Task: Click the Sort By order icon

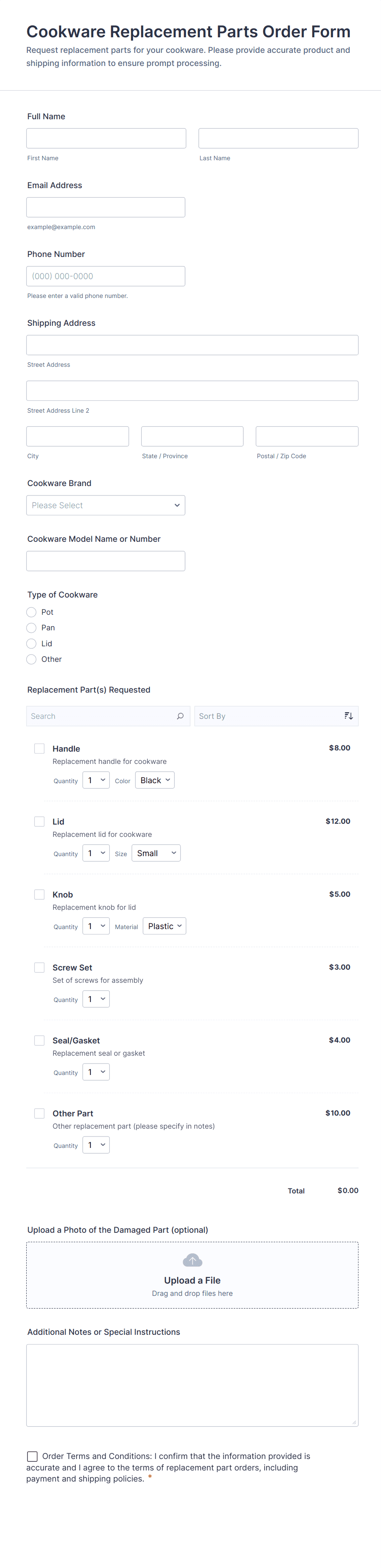Action: click(x=348, y=716)
